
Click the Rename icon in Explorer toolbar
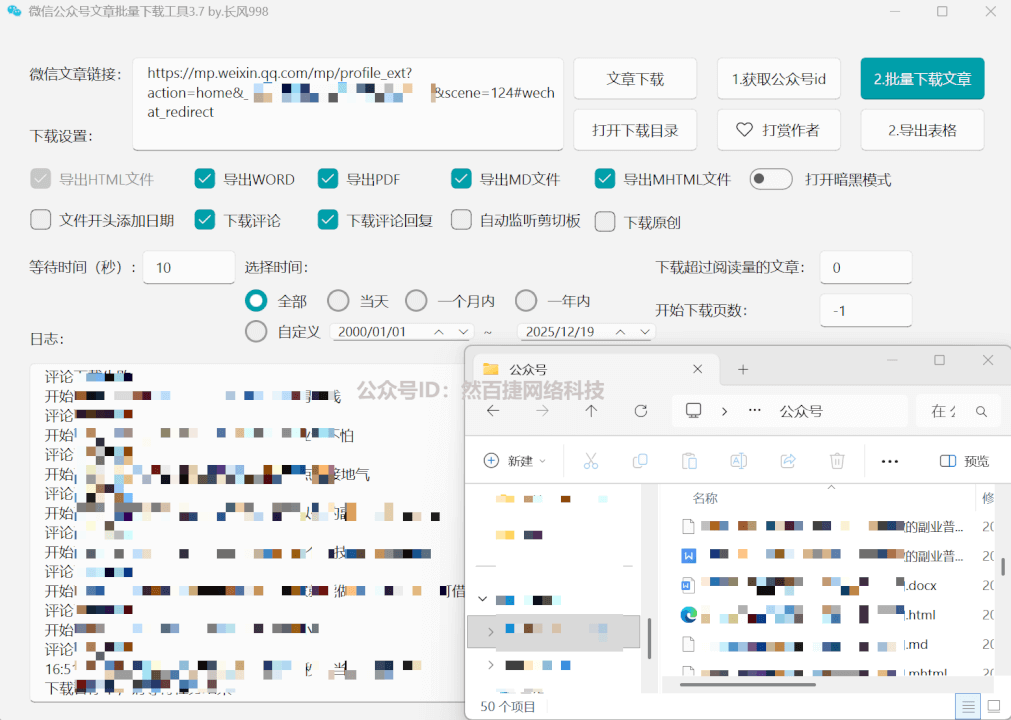pyautogui.click(x=738, y=460)
